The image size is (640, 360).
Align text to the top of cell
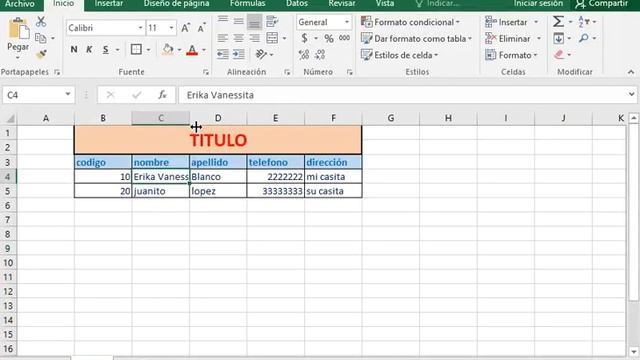pos(223,20)
